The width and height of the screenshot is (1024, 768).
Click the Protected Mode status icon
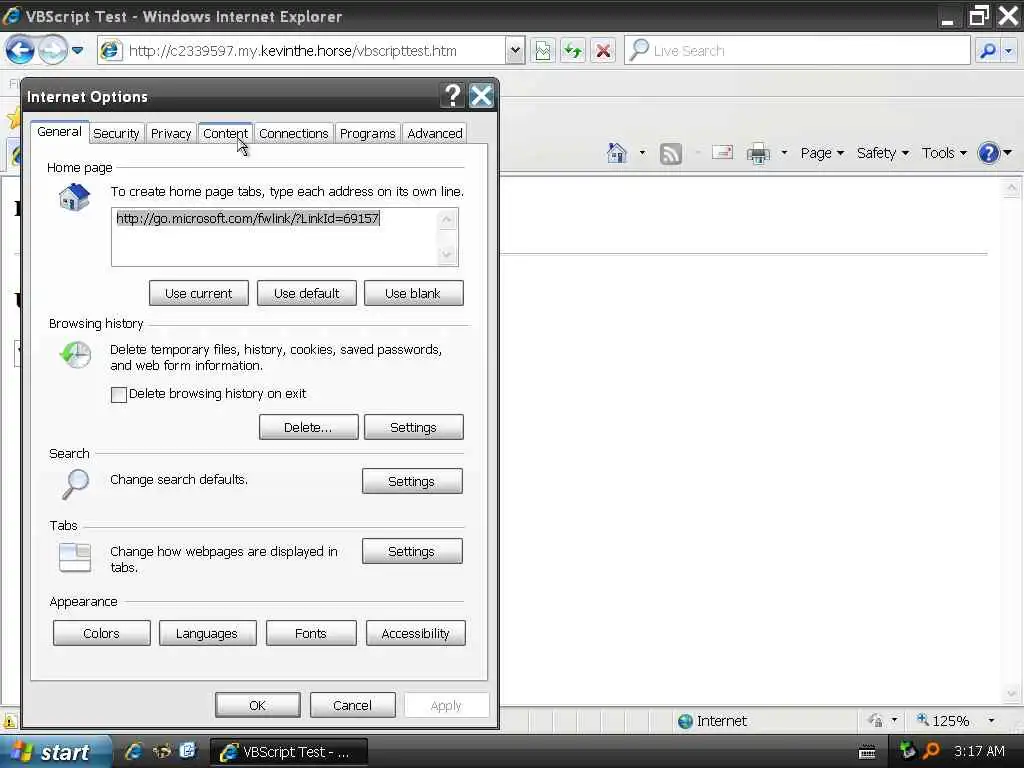pyautogui.click(x=875, y=721)
